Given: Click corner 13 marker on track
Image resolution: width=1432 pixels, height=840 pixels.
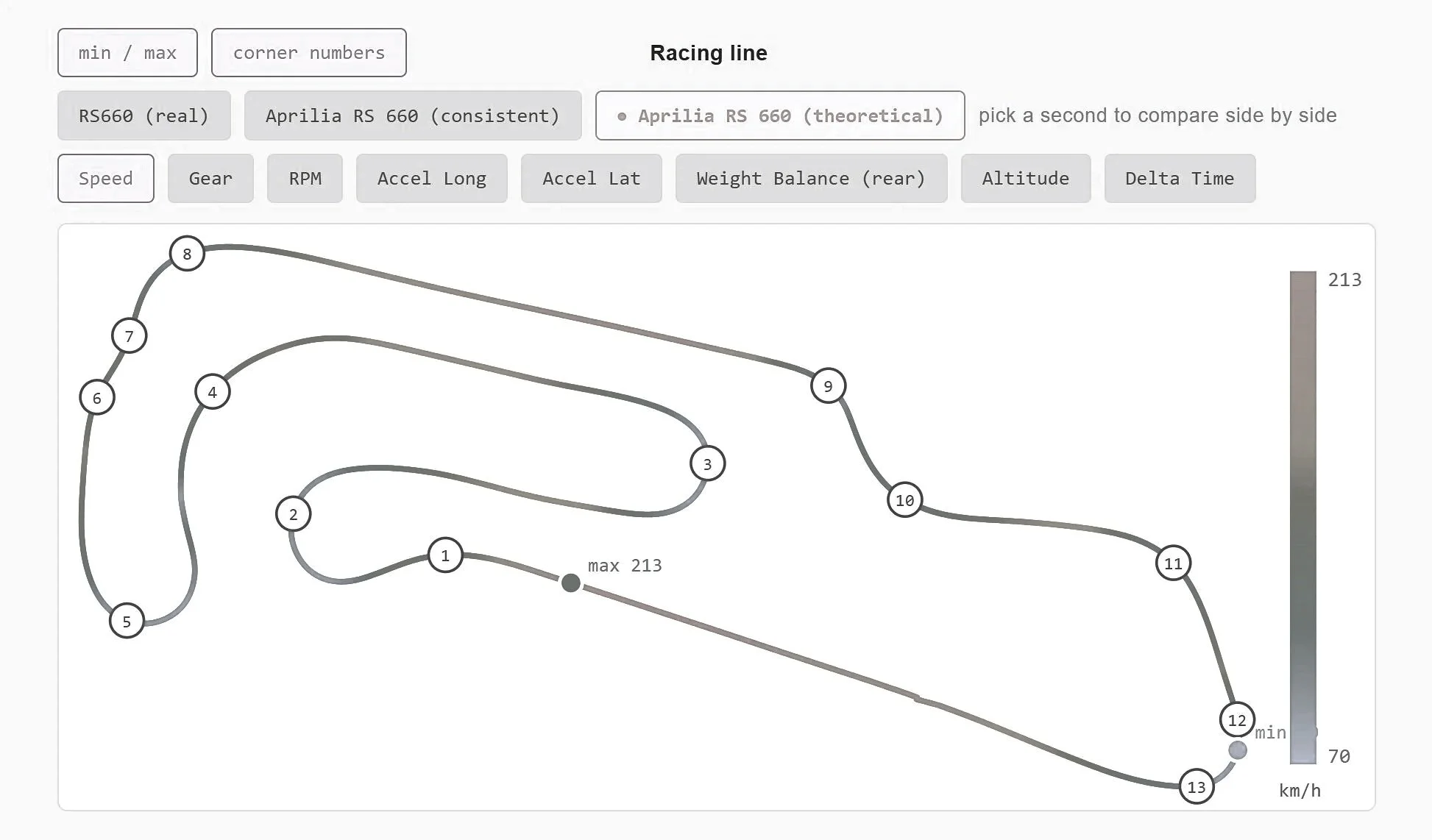Looking at the screenshot, I should (1197, 787).
